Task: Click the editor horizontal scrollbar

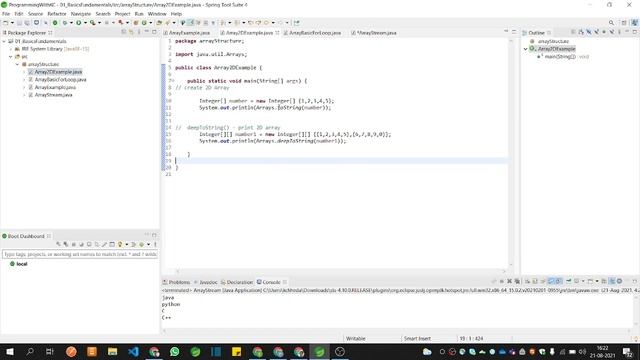Action: [341, 271]
